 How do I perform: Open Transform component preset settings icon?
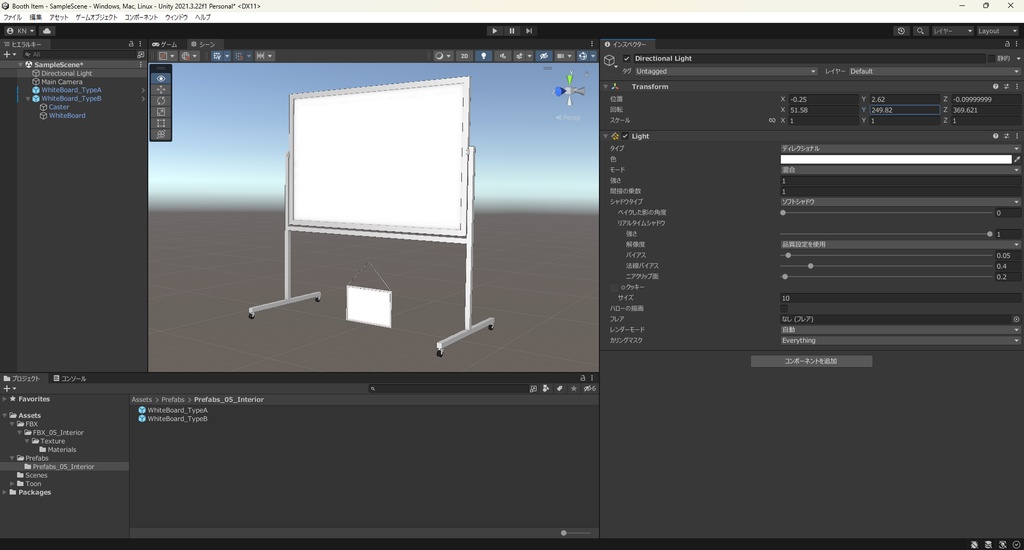click(x=1006, y=86)
